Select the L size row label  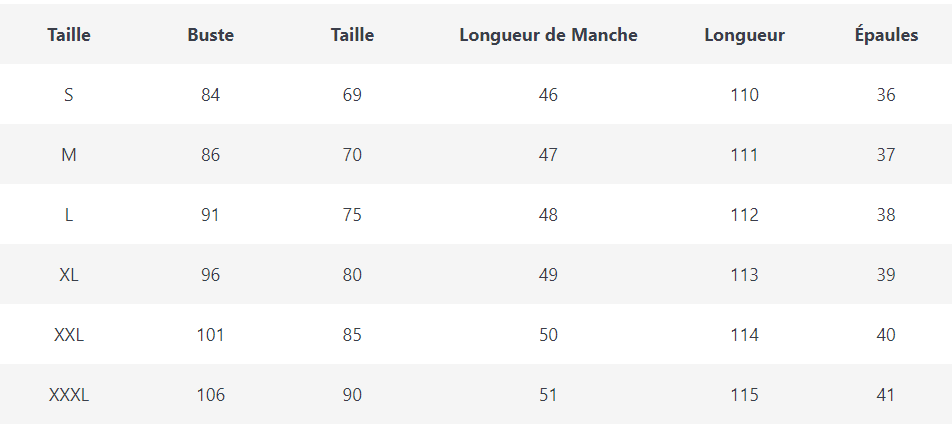69,215
